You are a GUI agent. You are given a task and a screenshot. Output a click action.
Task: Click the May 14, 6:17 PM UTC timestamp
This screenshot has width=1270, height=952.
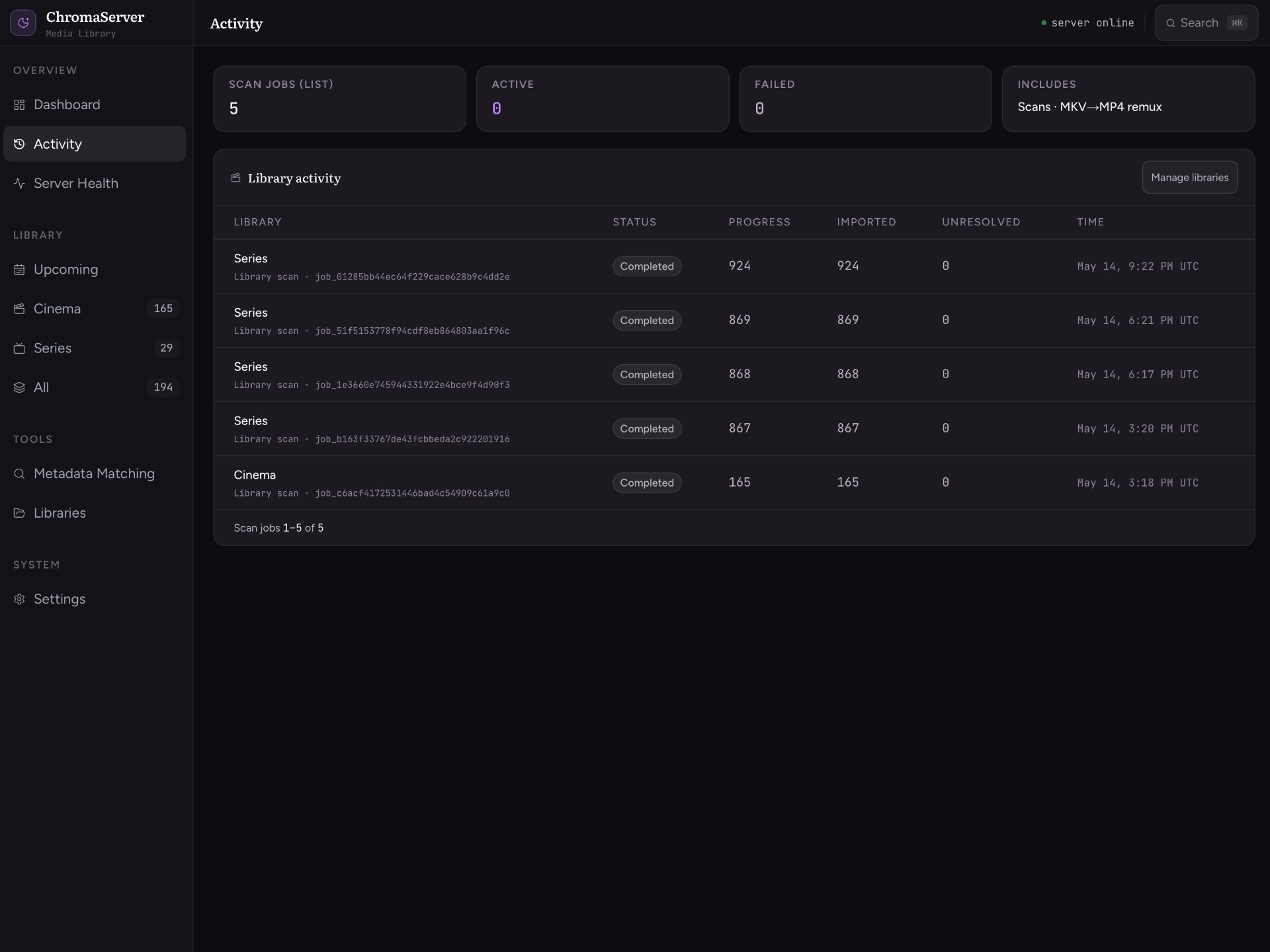point(1138,375)
